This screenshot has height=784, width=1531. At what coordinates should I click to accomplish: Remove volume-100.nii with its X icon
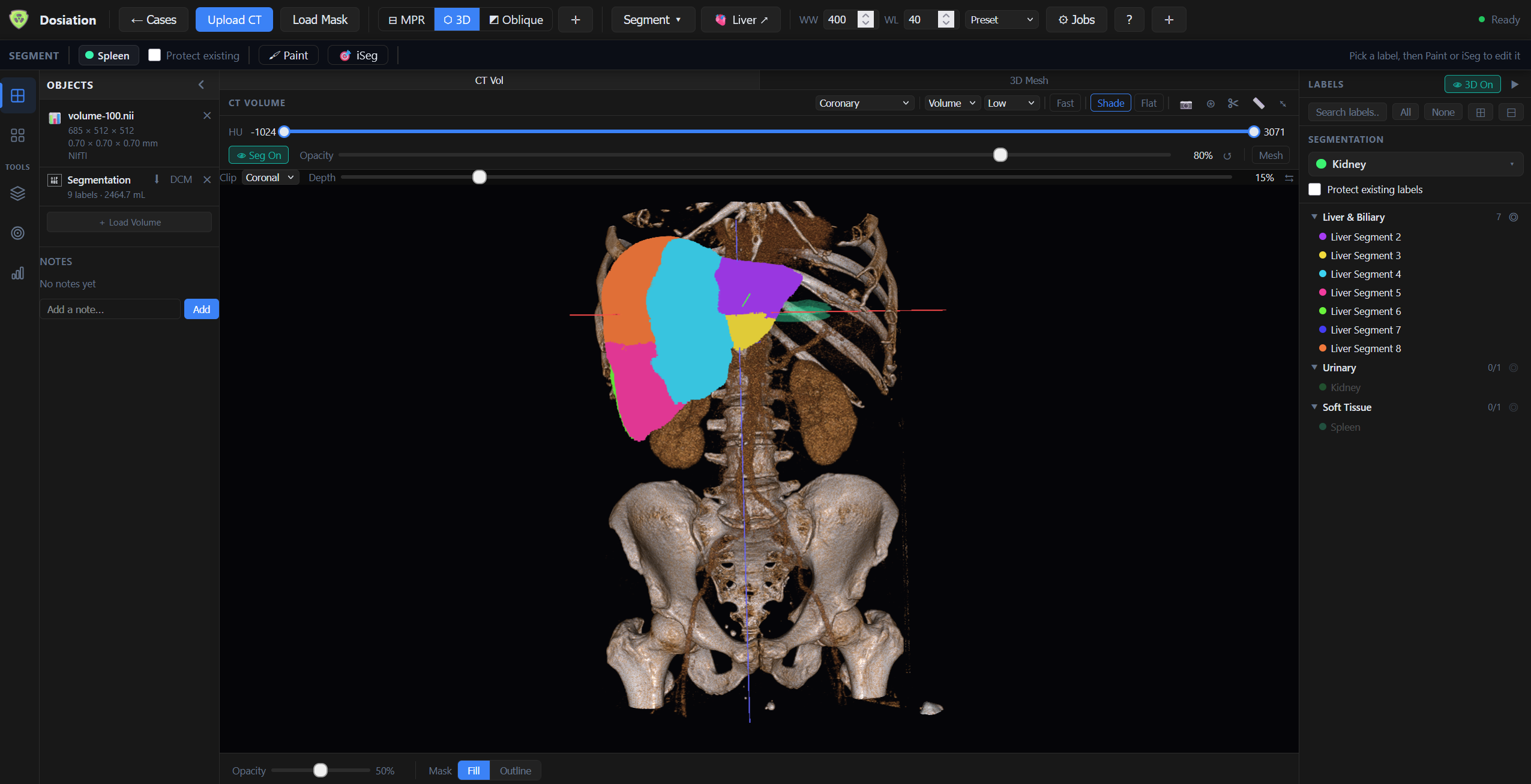click(x=207, y=116)
